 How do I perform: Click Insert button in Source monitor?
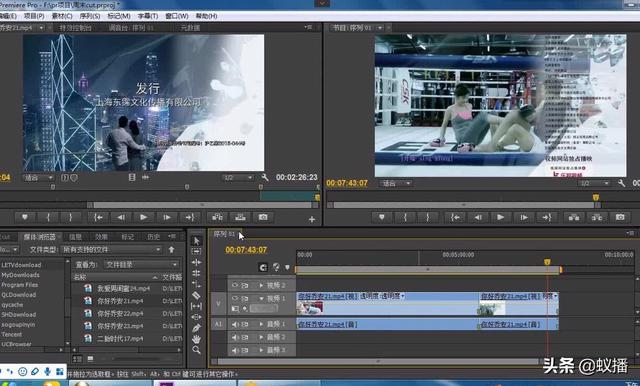pos(218,217)
